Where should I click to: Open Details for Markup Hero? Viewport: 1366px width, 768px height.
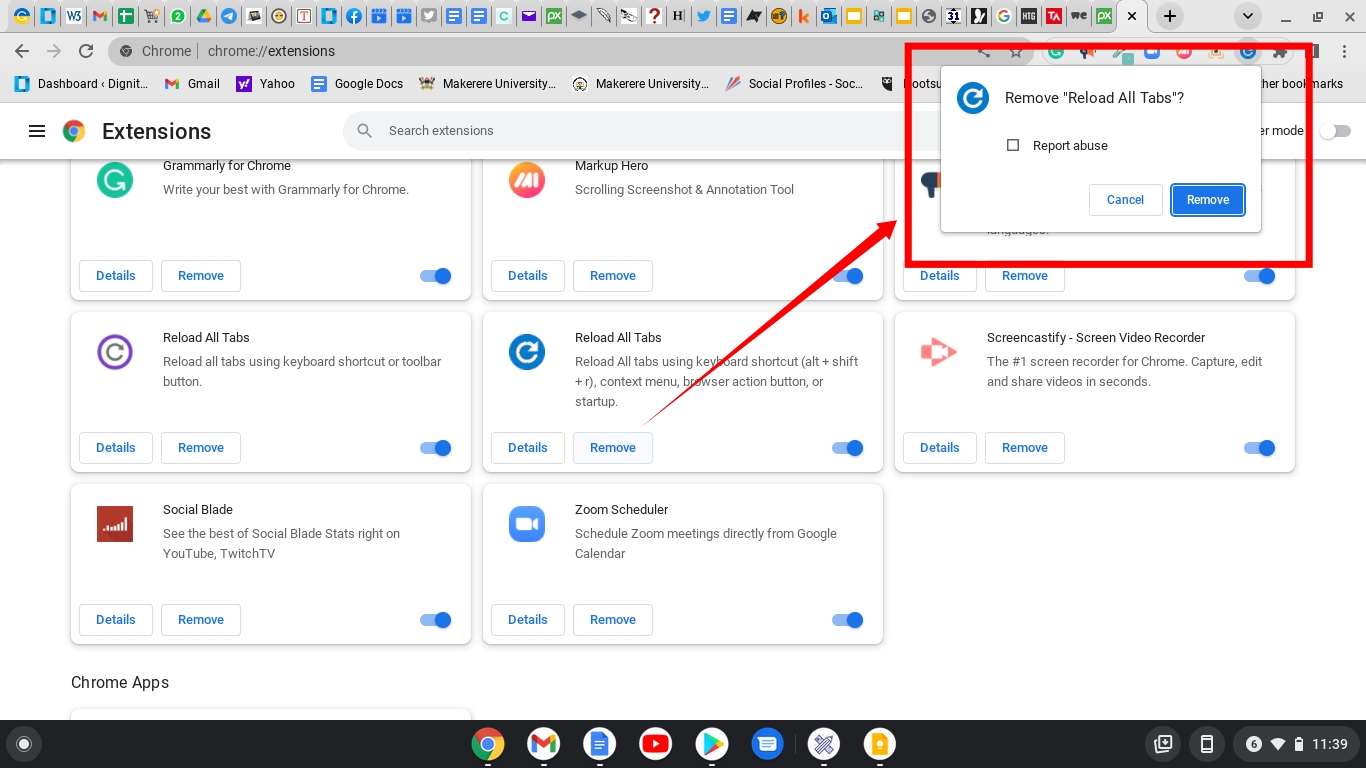[528, 276]
